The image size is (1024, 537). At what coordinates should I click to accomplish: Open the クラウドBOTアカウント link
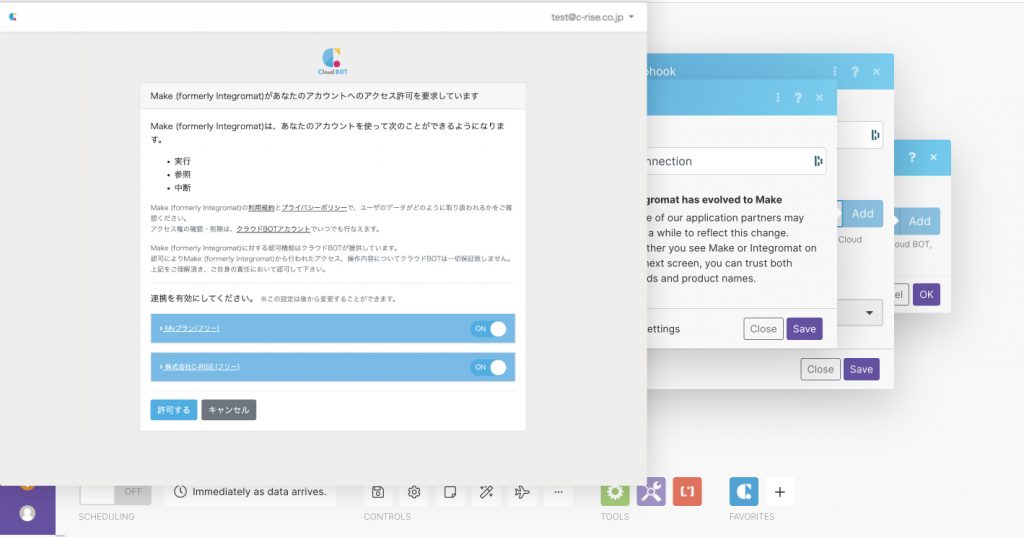273,229
